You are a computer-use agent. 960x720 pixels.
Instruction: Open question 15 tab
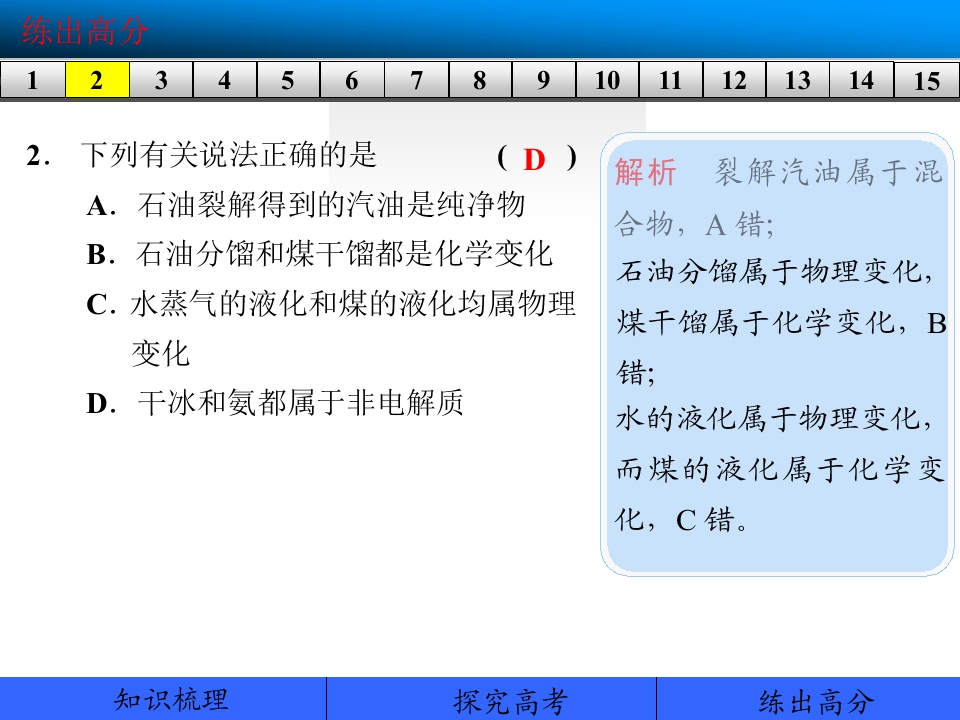pos(927,80)
